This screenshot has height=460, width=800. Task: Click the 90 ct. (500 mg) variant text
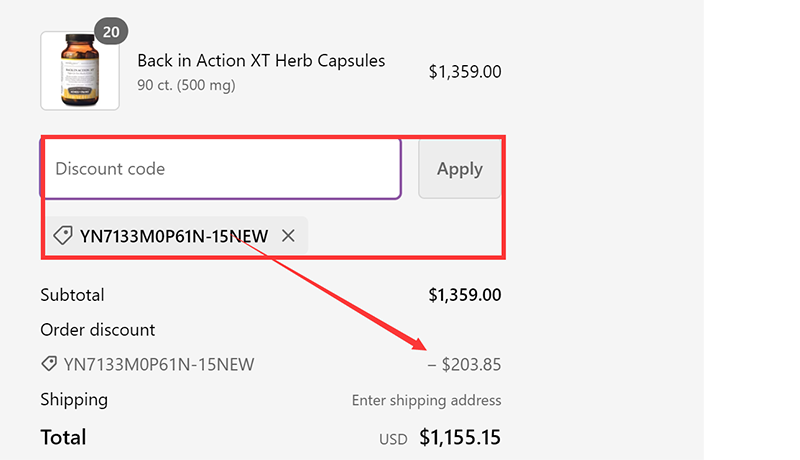tap(186, 86)
